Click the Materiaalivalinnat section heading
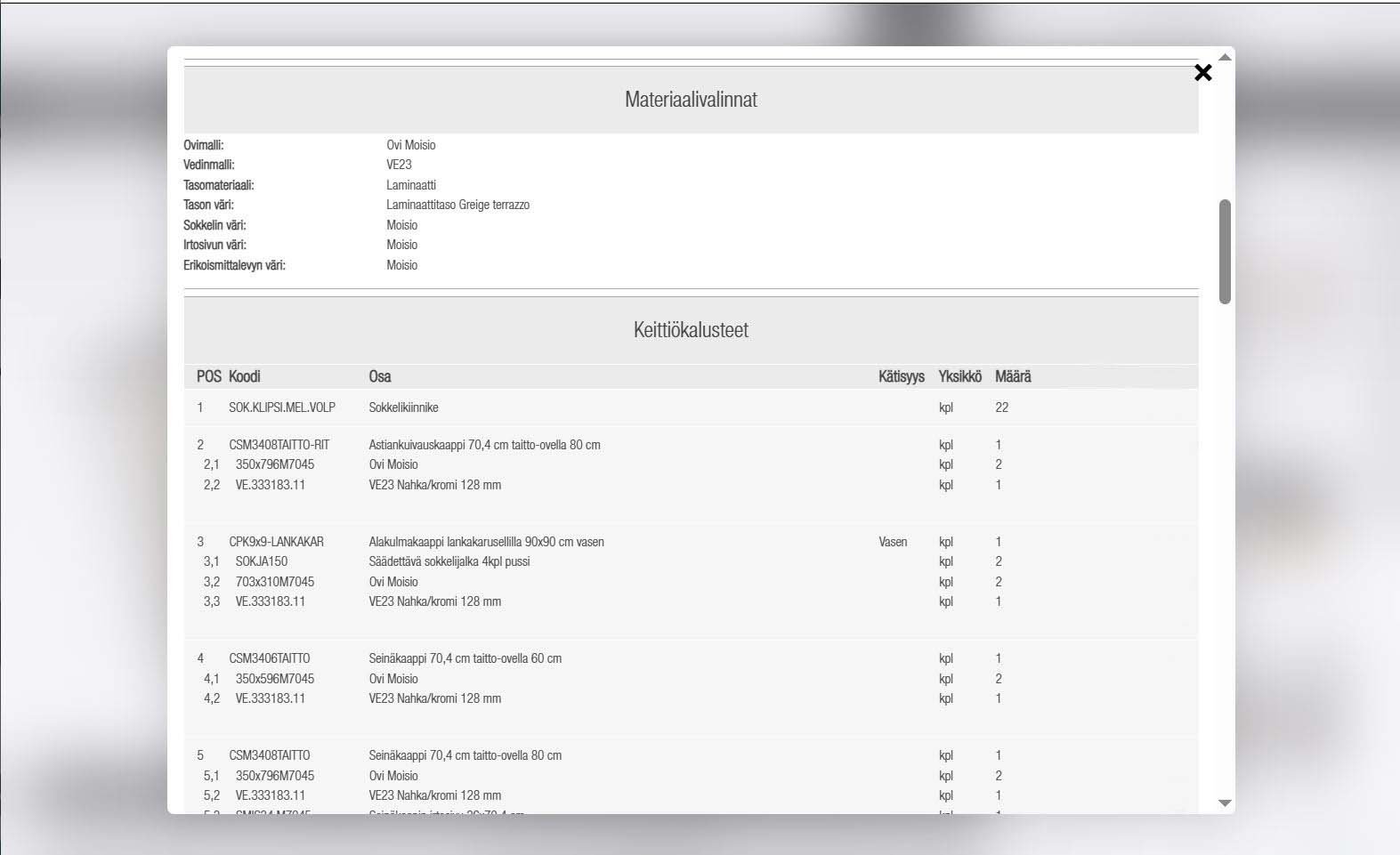Screen dimensions: 1400x855 click(691, 100)
